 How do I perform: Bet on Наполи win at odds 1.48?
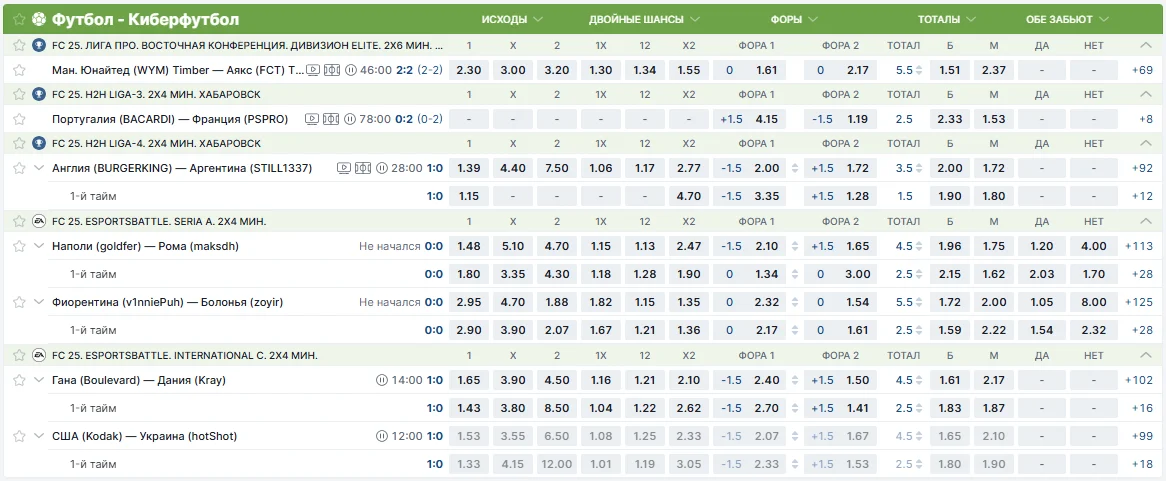[x=469, y=246]
